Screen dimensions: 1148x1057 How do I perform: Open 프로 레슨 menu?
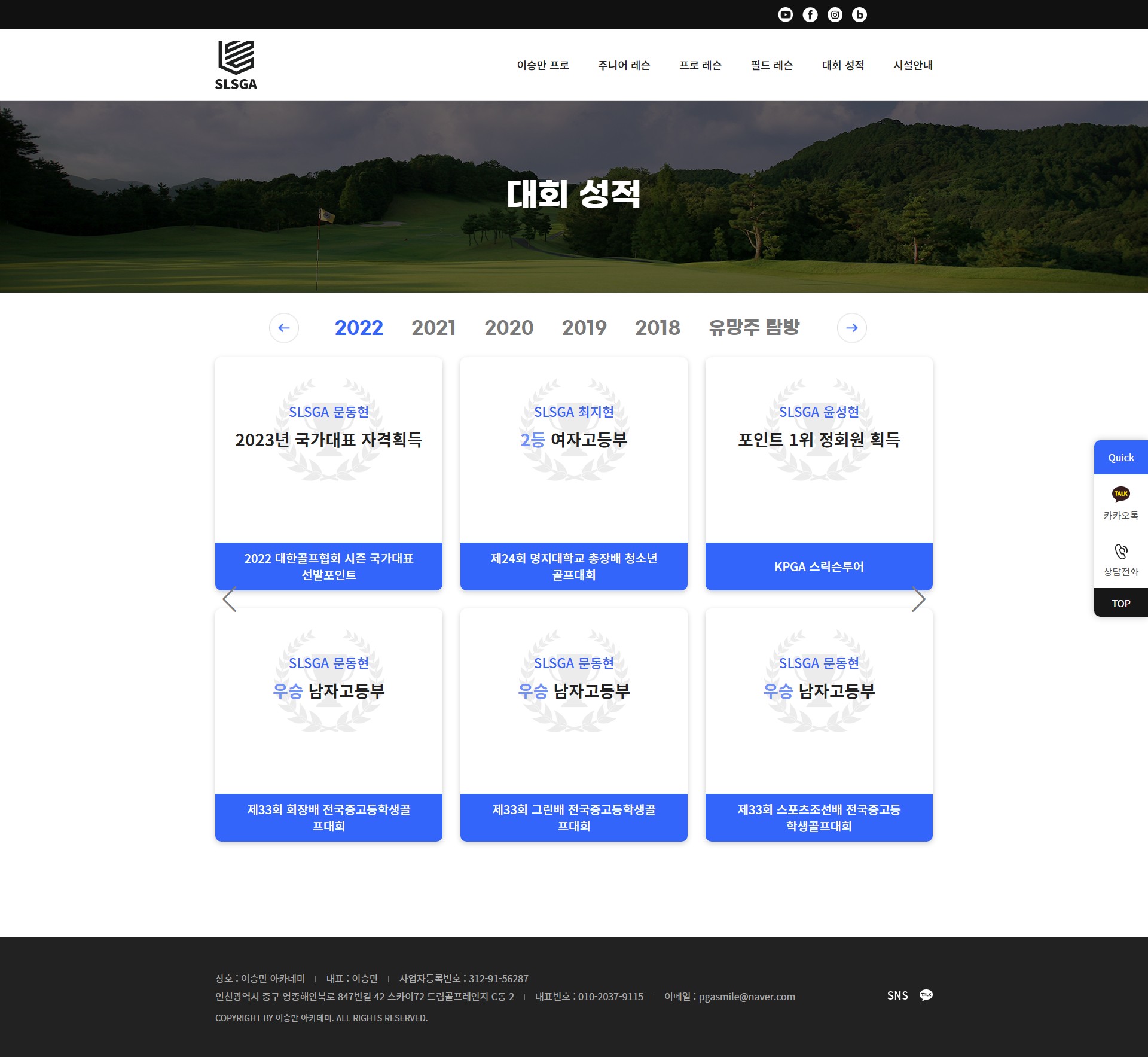[x=700, y=65]
